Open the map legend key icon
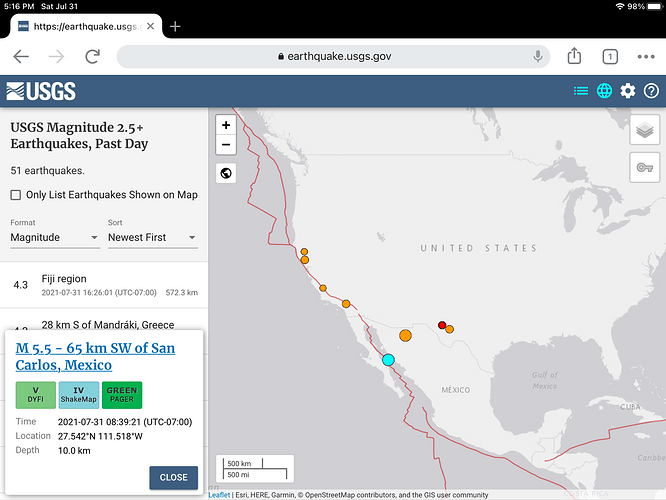The width and height of the screenshot is (666, 500). pyautogui.click(x=644, y=167)
